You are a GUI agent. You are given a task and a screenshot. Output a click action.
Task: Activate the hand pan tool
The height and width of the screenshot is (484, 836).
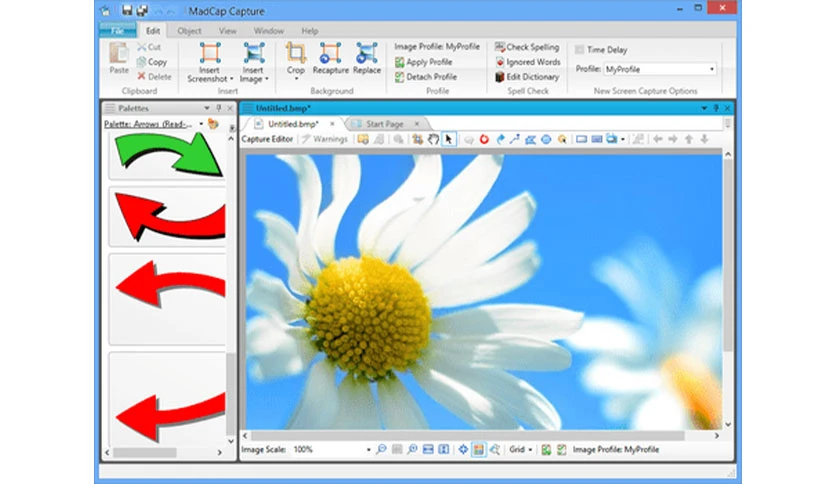coord(433,139)
